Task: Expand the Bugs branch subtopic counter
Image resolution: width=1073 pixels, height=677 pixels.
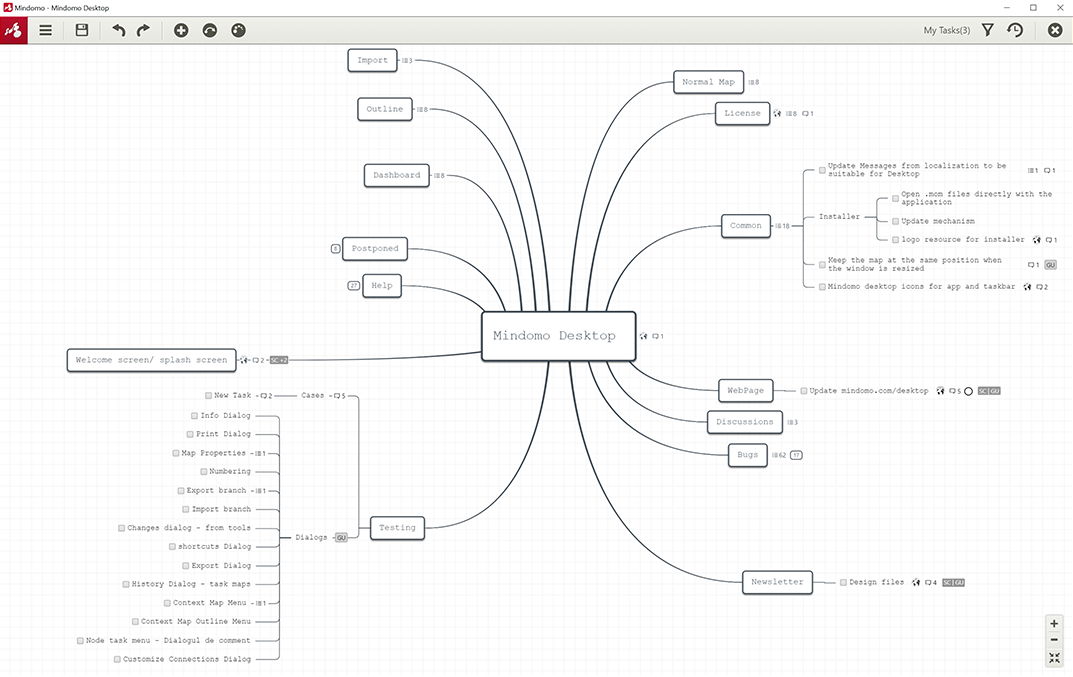Action: coord(779,455)
